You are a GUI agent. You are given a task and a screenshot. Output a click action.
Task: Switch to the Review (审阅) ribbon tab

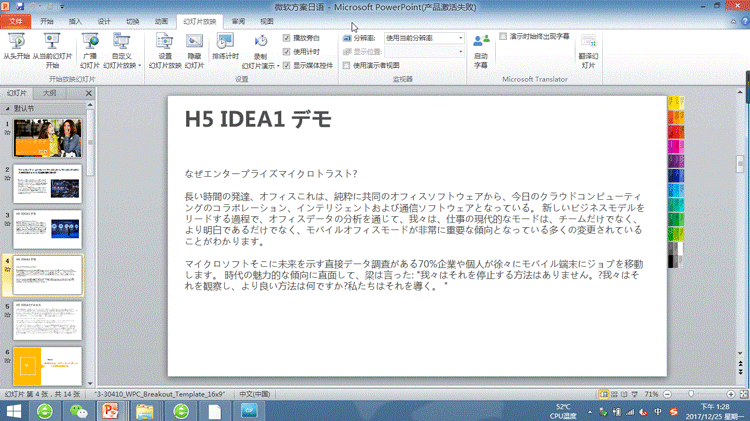tap(238, 22)
